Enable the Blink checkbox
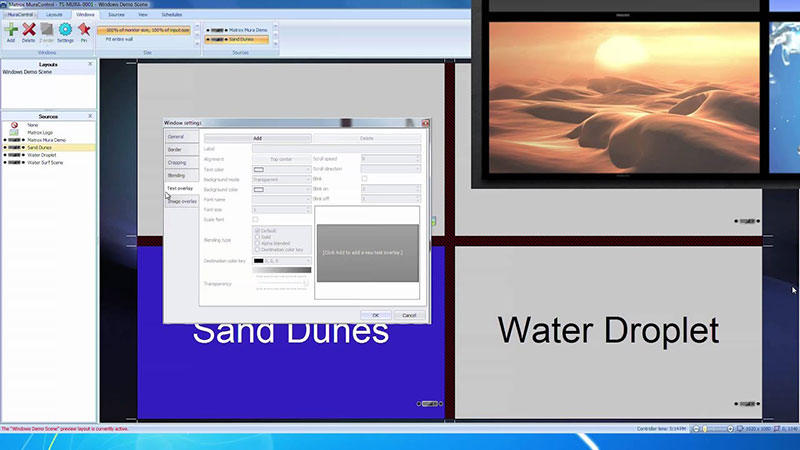The height and width of the screenshot is (450, 800). click(364, 179)
